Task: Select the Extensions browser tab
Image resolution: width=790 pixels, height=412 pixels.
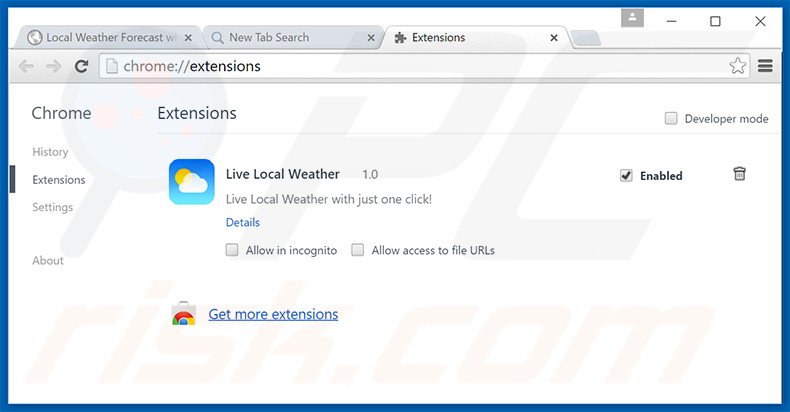Action: pos(476,38)
